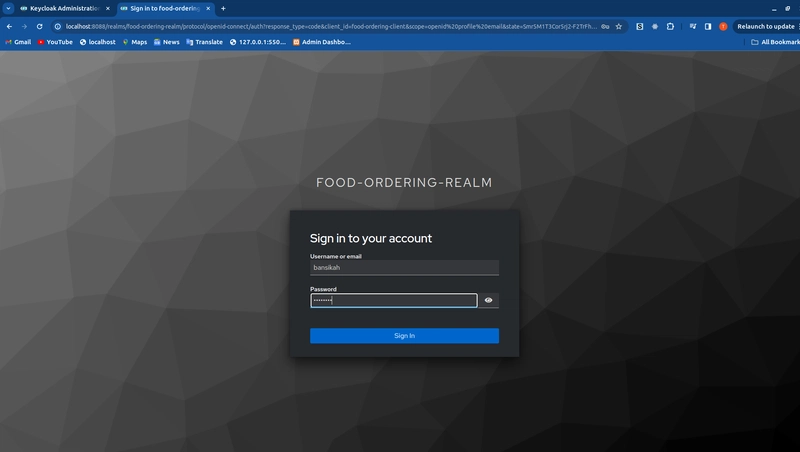This screenshot has height=452, width=800.
Task: Open the All Bookmarks folder
Action: (x=776, y=42)
